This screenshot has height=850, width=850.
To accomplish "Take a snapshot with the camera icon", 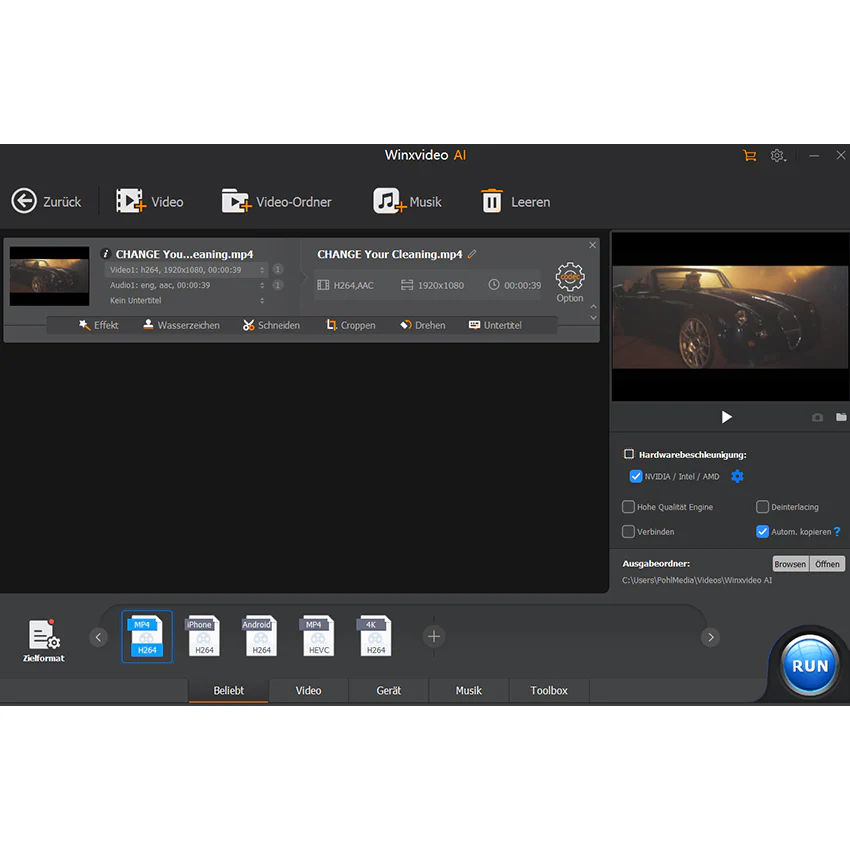I will pos(817,417).
